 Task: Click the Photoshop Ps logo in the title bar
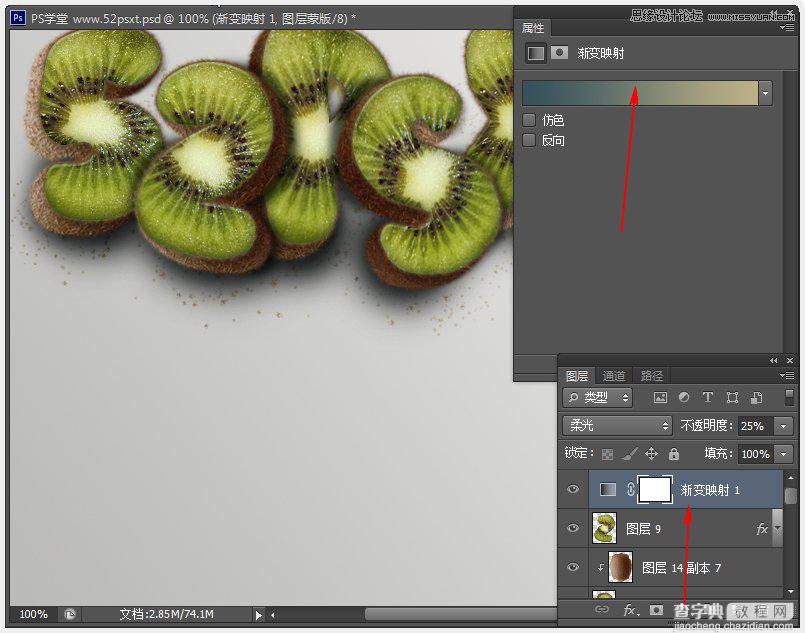[18, 18]
